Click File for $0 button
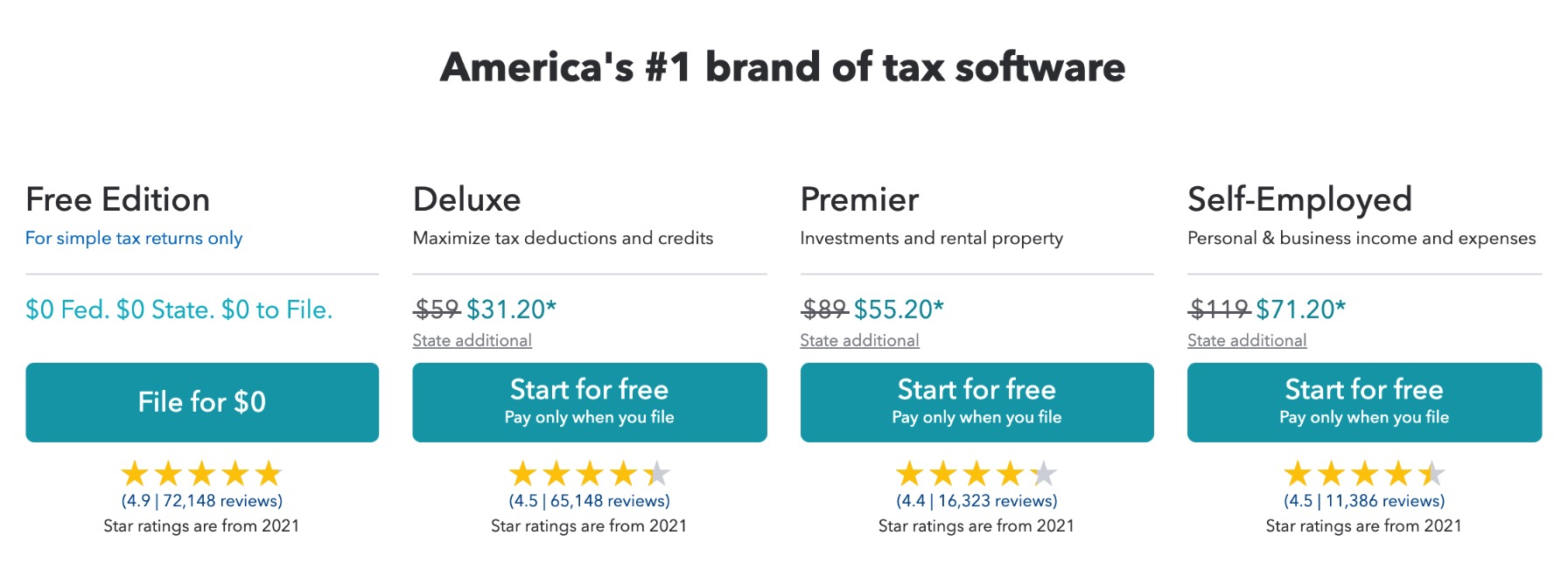 [x=202, y=402]
